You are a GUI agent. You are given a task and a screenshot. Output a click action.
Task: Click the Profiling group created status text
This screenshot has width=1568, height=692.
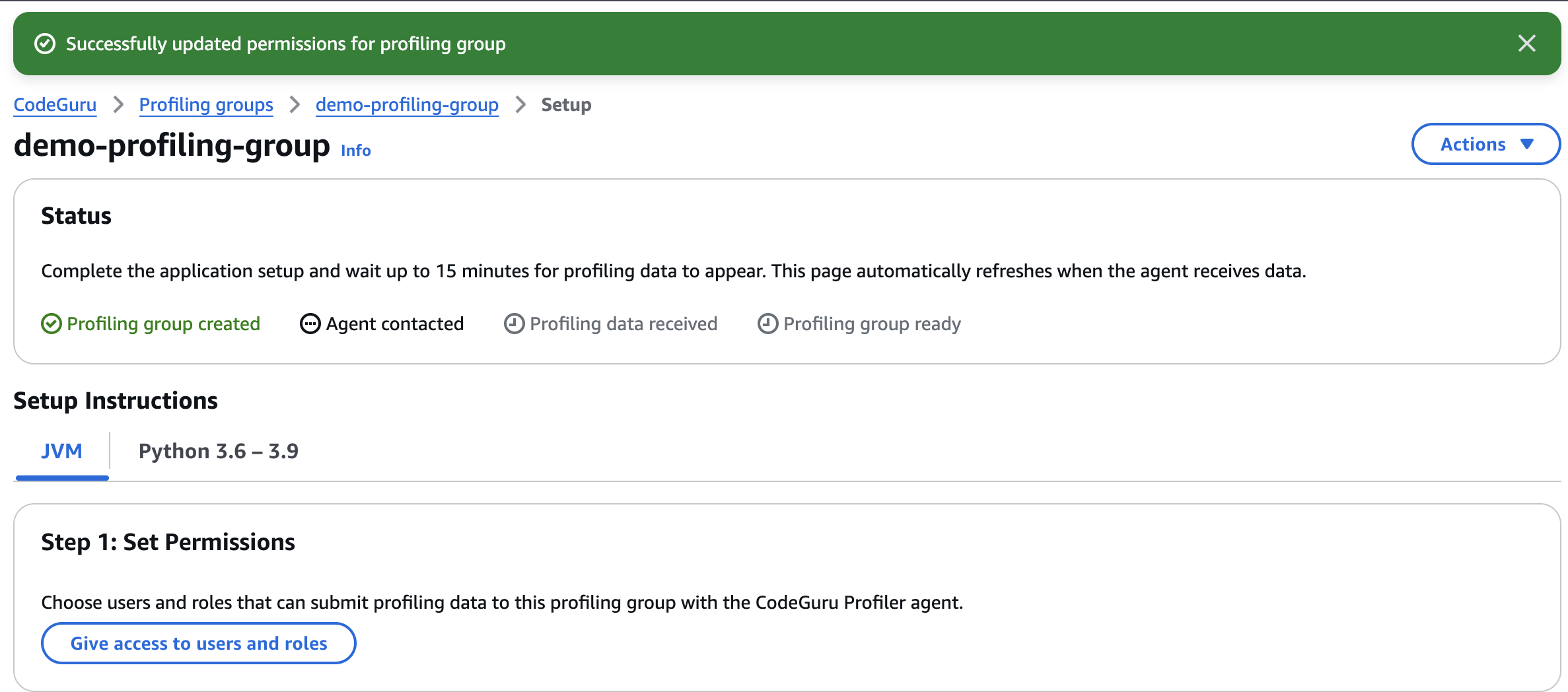click(164, 324)
